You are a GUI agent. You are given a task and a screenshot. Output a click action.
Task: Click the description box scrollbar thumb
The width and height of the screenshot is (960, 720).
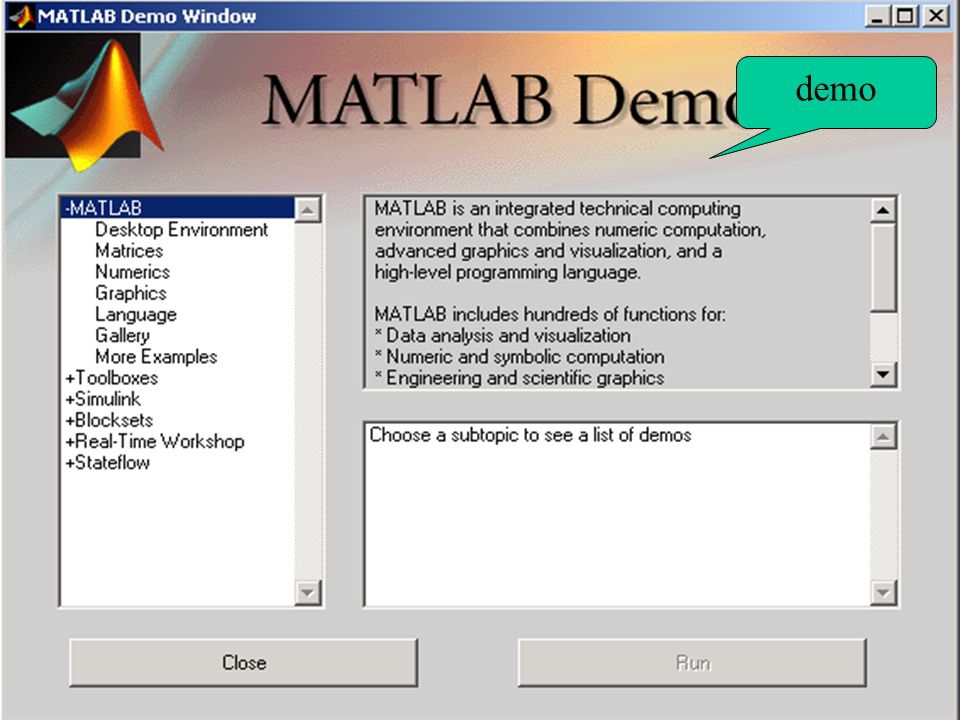[x=883, y=268]
